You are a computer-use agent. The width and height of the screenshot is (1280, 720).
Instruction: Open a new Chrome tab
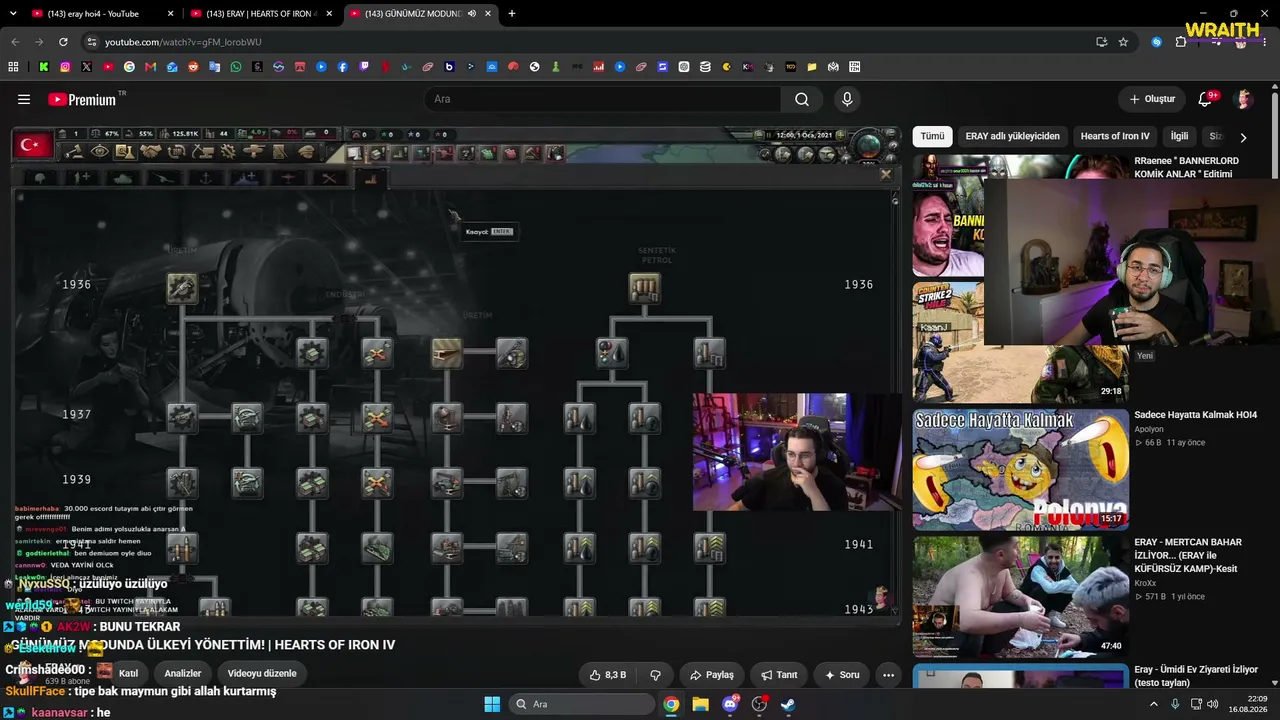pyautogui.click(x=512, y=14)
